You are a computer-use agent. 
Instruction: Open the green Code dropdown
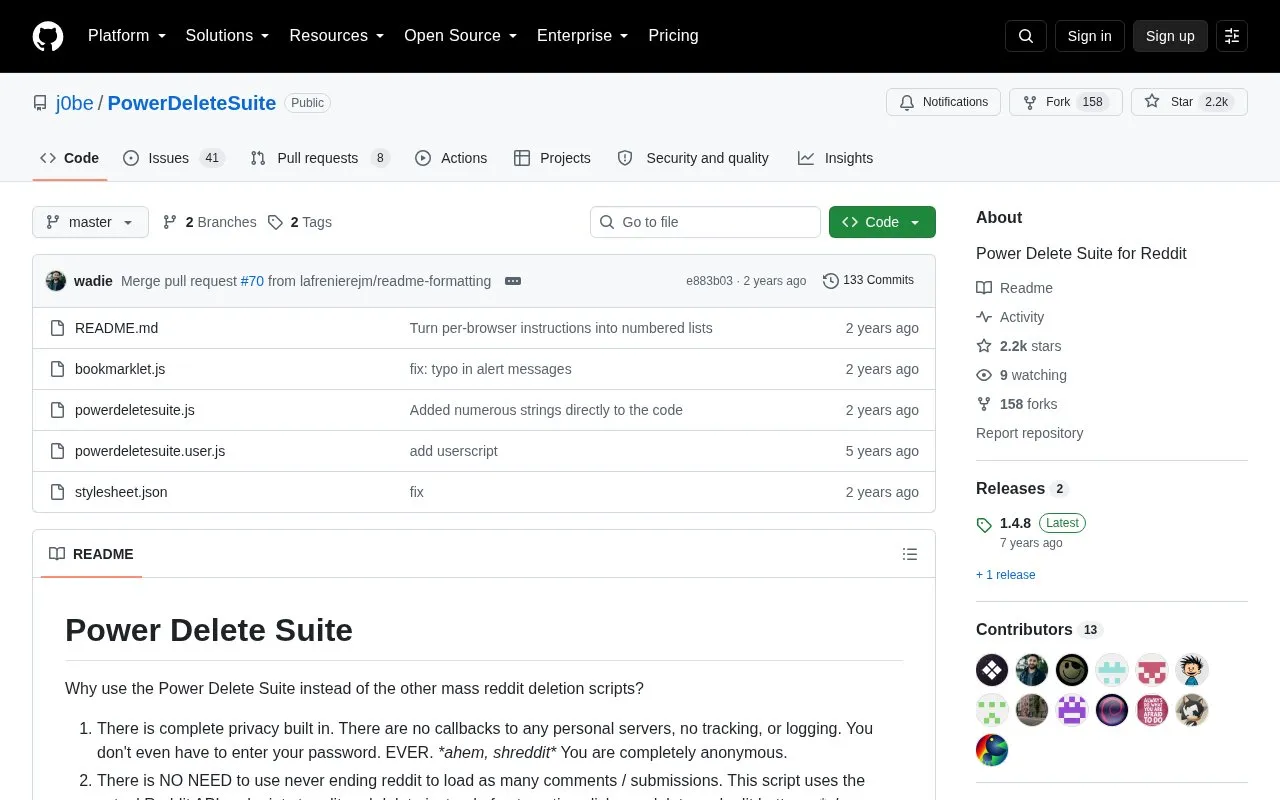coord(882,222)
